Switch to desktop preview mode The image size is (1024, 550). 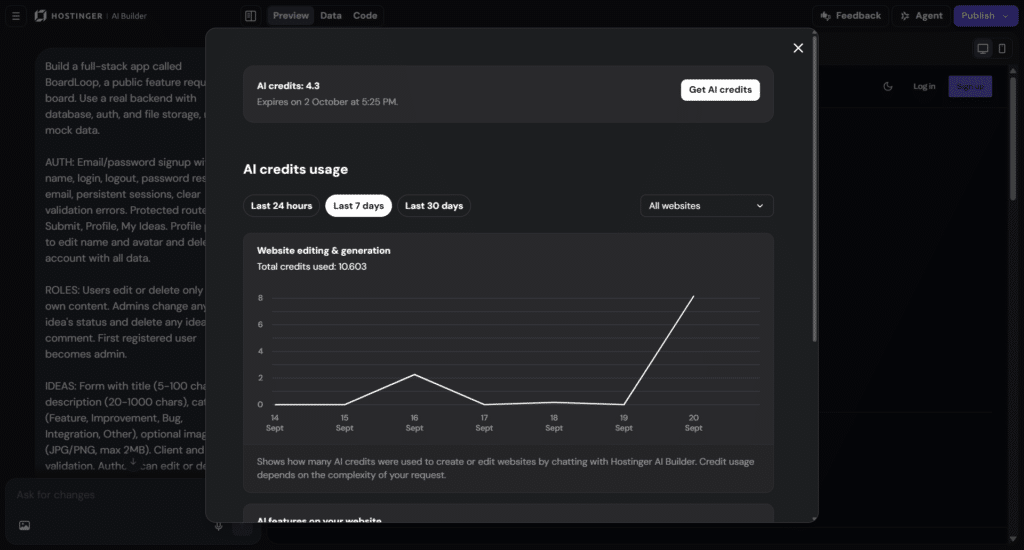(982, 48)
